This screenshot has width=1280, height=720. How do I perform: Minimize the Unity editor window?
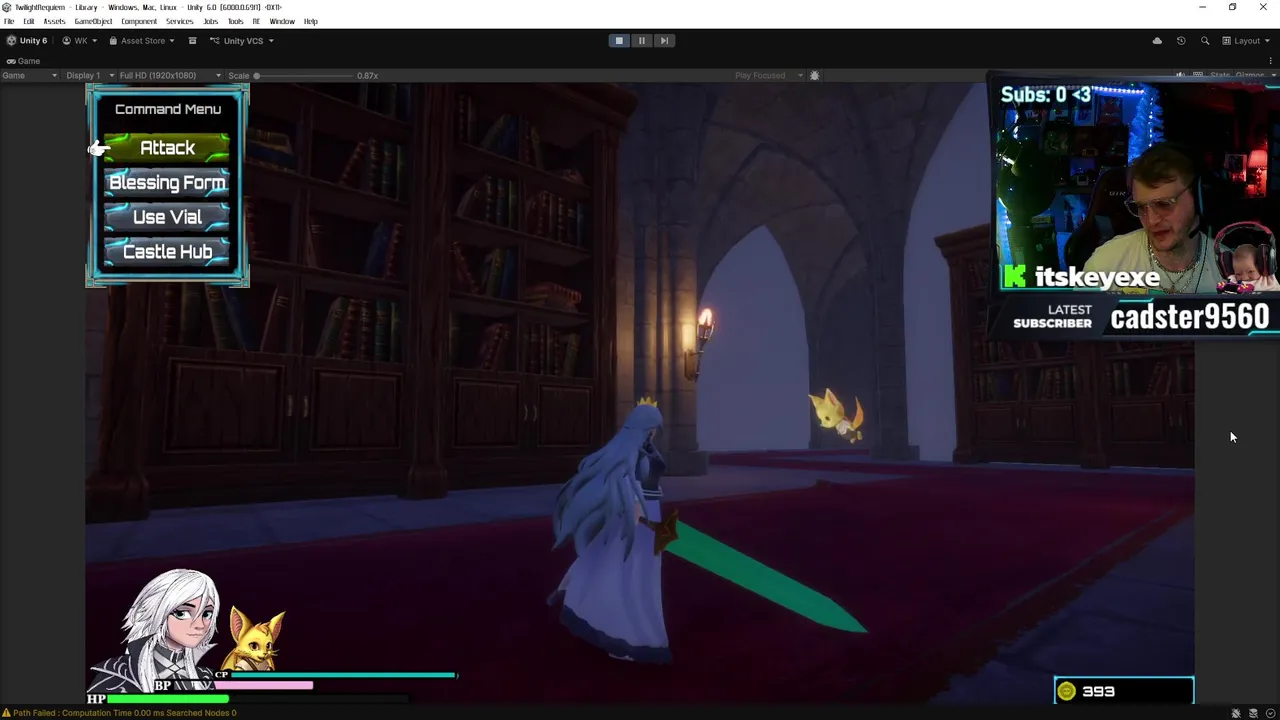coord(1203,7)
